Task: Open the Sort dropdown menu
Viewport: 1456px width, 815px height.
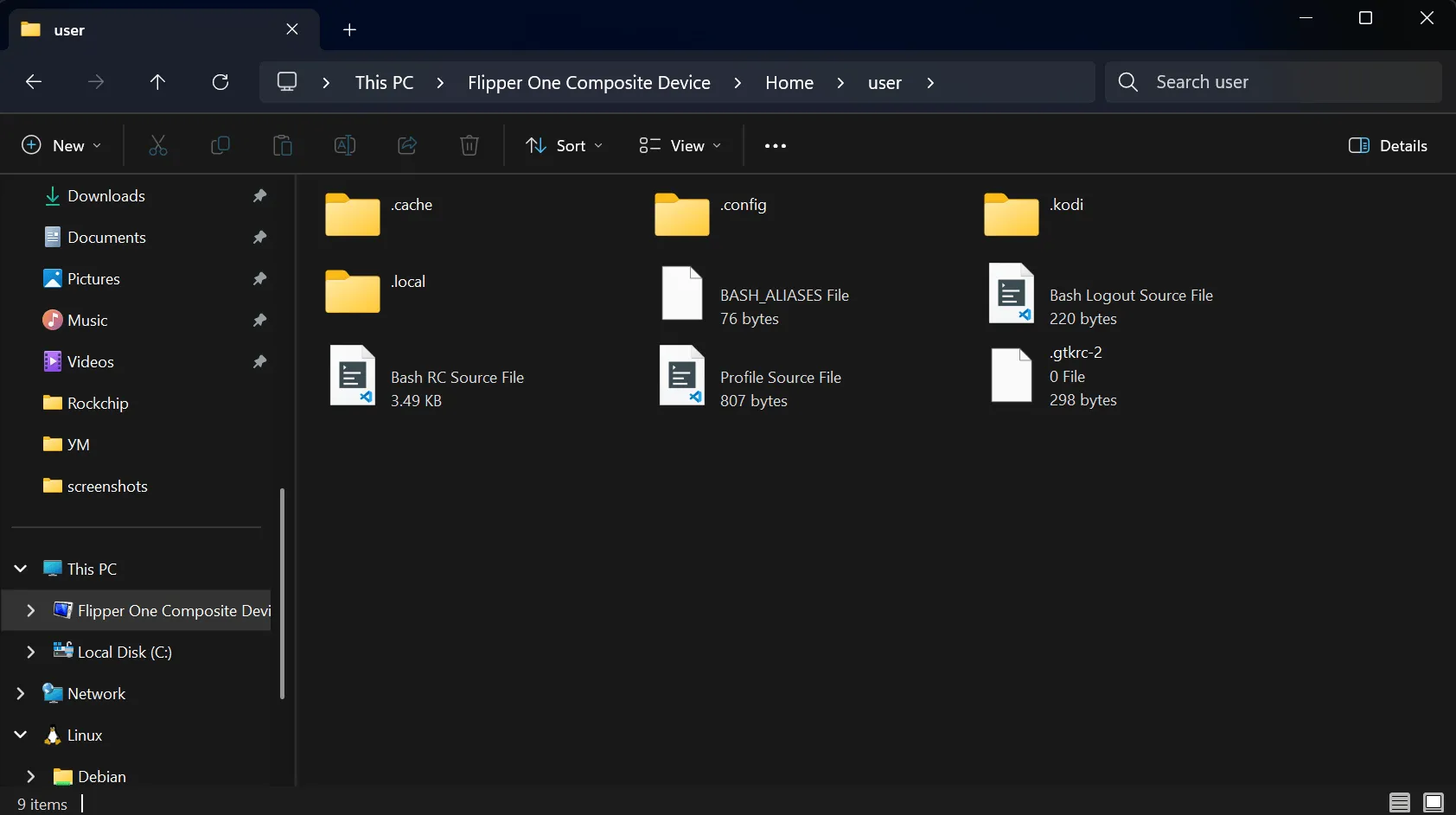Action: tap(564, 145)
